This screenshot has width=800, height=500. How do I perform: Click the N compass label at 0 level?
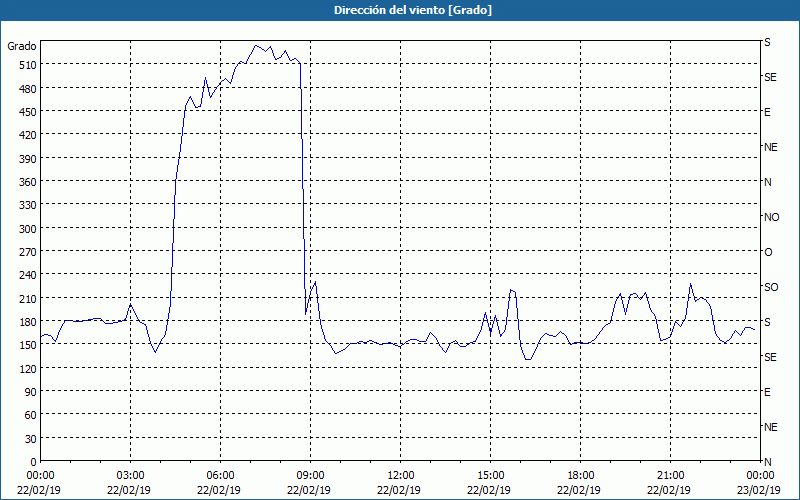(768, 462)
